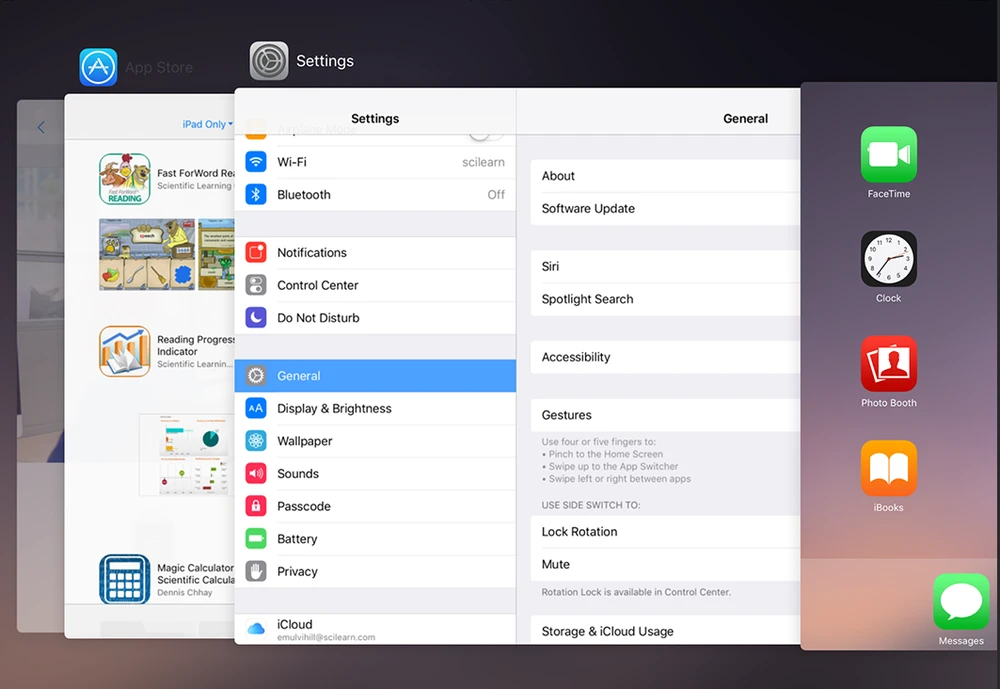Go back using the App Store chevron

click(x=41, y=128)
